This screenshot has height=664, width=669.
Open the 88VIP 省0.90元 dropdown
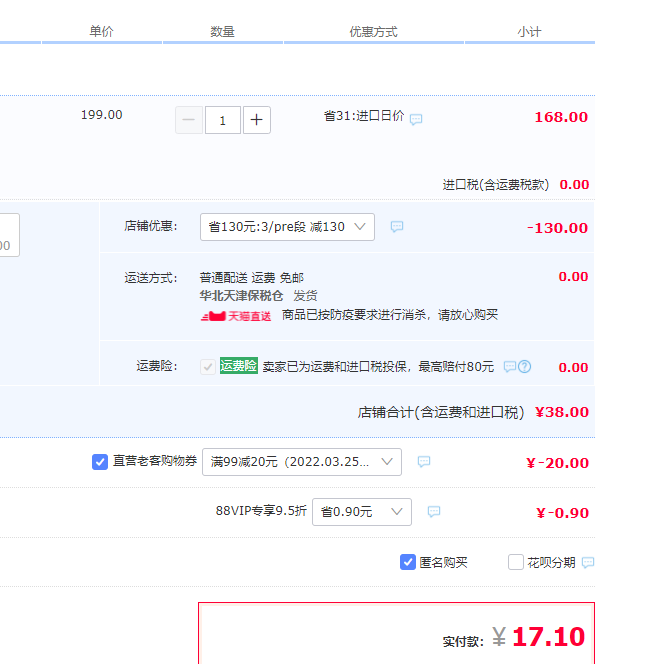click(x=361, y=512)
